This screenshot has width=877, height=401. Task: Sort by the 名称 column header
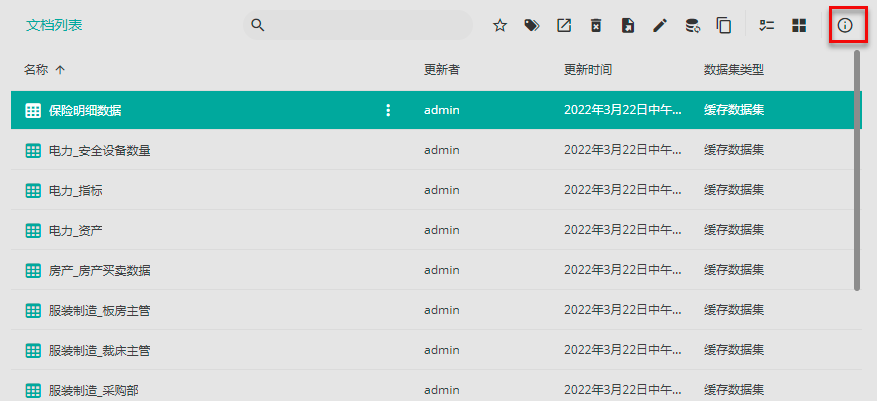pos(36,70)
